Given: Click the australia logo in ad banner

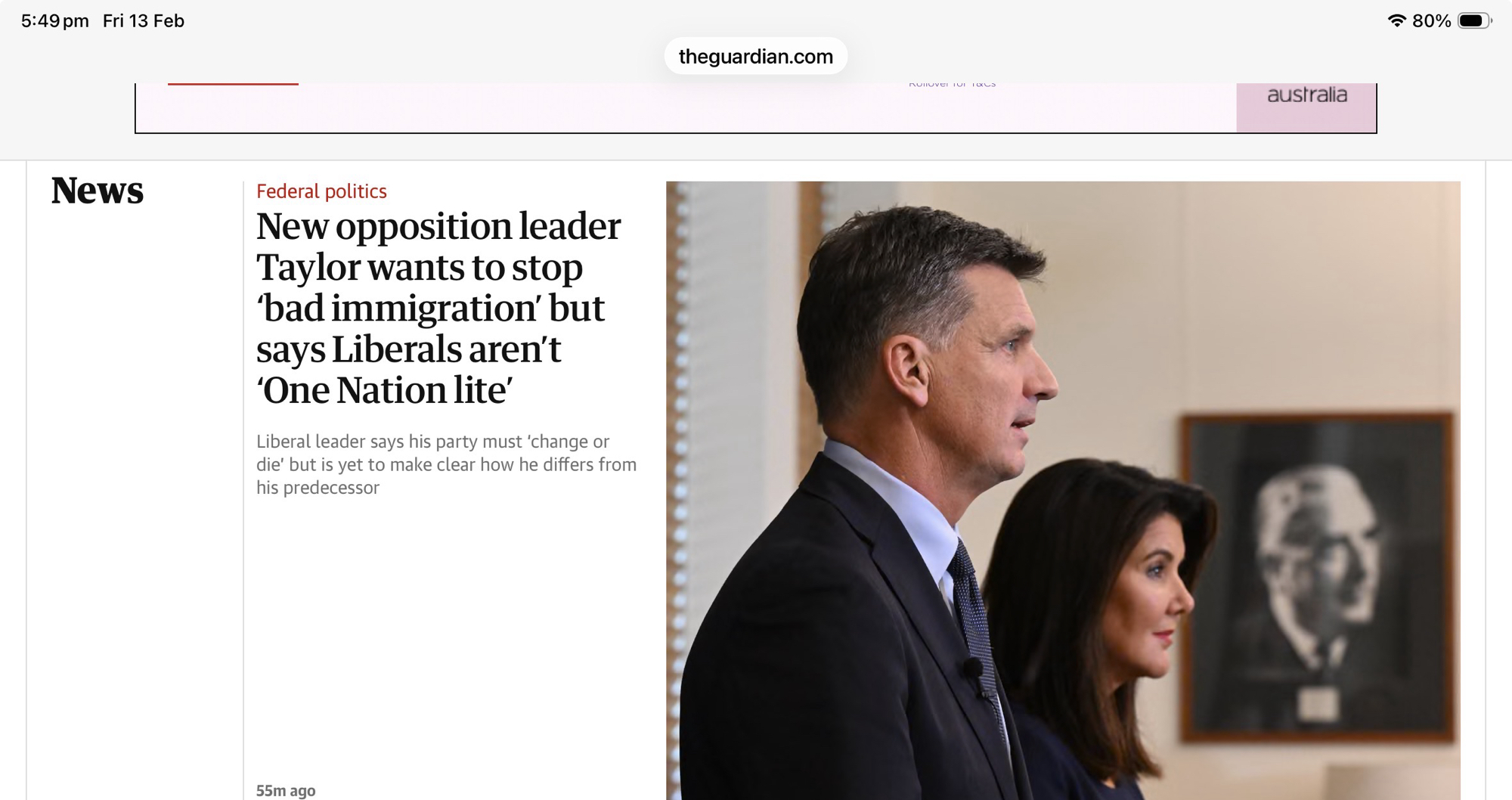Looking at the screenshot, I should point(1306,95).
